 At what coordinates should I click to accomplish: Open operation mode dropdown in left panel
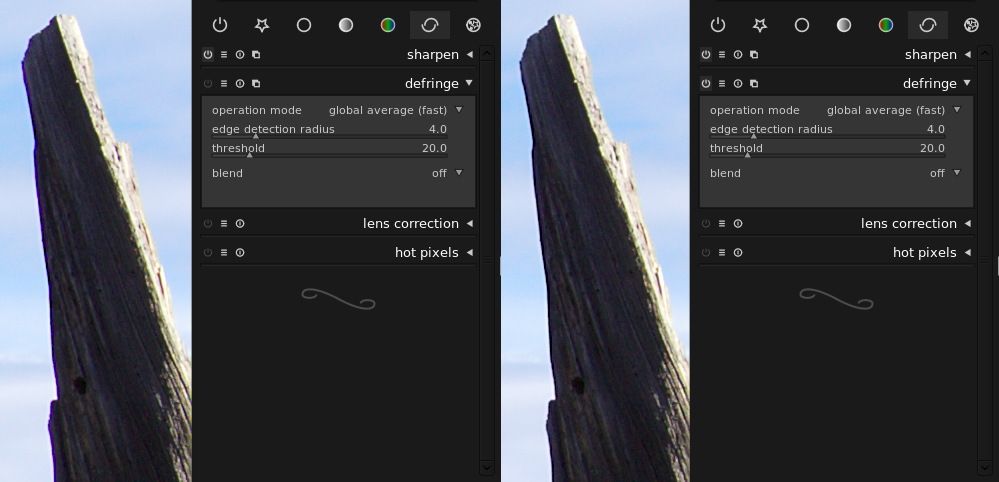pyautogui.click(x=396, y=110)
